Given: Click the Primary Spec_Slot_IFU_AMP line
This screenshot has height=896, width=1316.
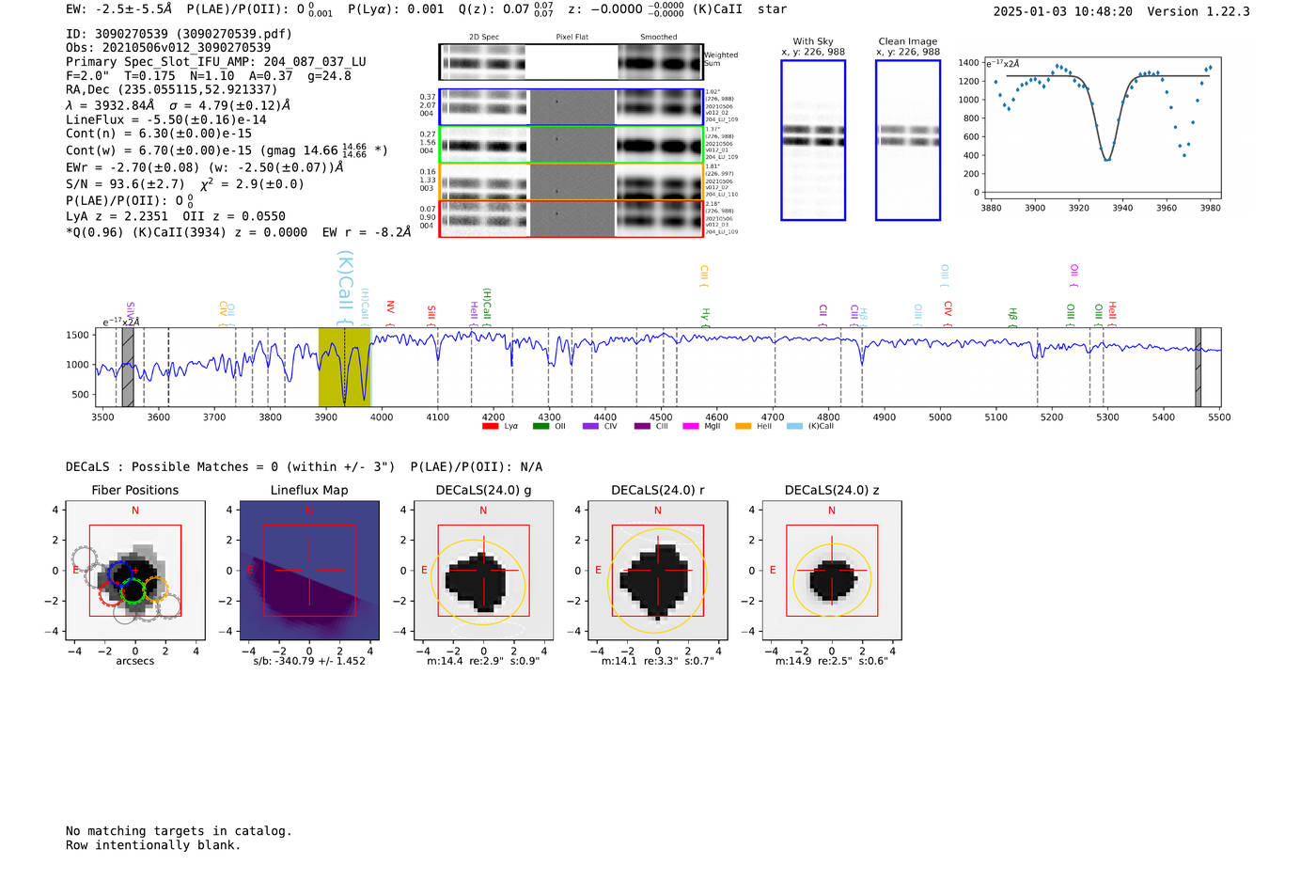Looking at the screenshot, I should click(216, 62).
